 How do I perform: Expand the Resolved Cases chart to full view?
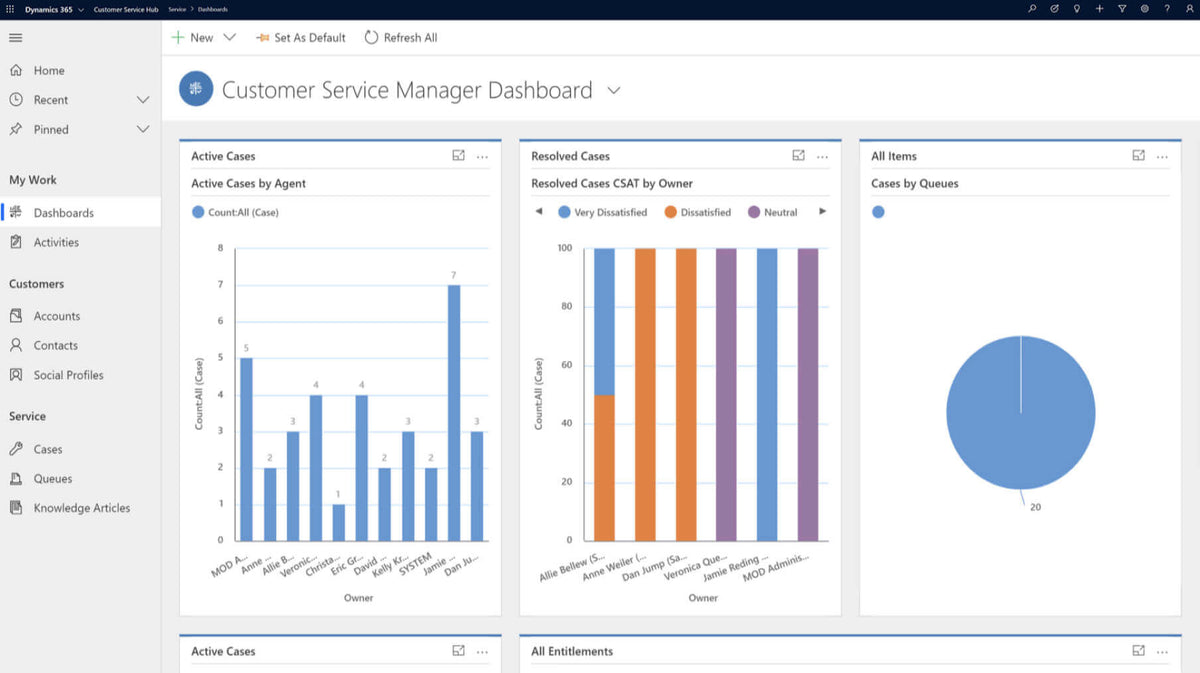(x=798, y=156)
